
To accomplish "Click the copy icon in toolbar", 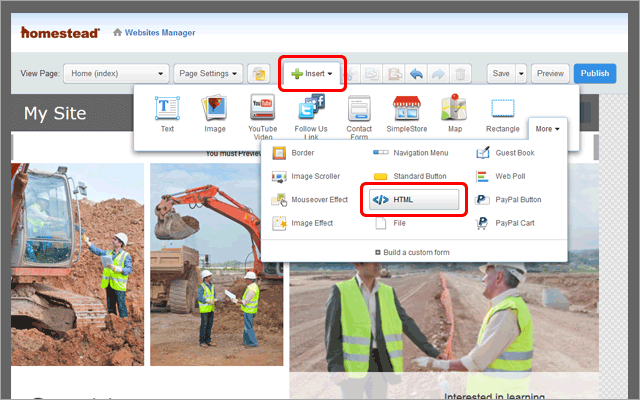I will click(372, 74).
